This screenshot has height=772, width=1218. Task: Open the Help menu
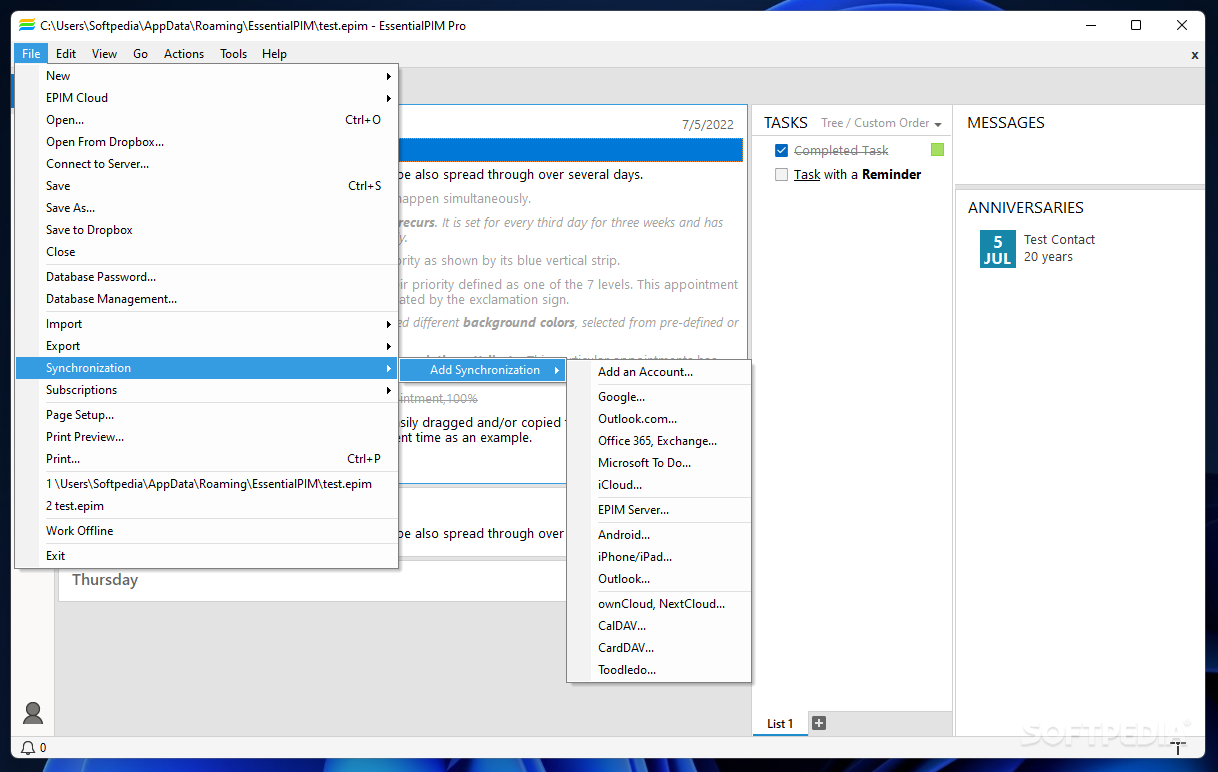click(274, 54)
